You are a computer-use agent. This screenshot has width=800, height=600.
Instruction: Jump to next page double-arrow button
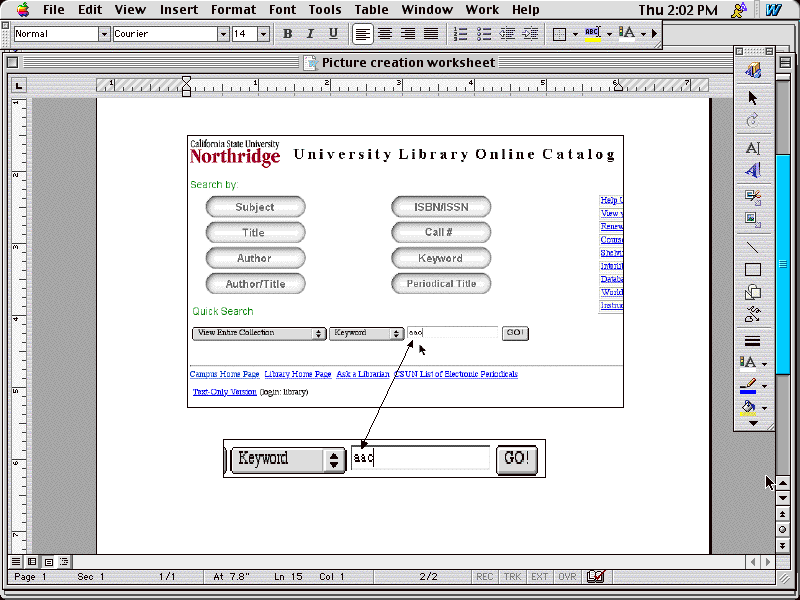[x=782, y=545]
